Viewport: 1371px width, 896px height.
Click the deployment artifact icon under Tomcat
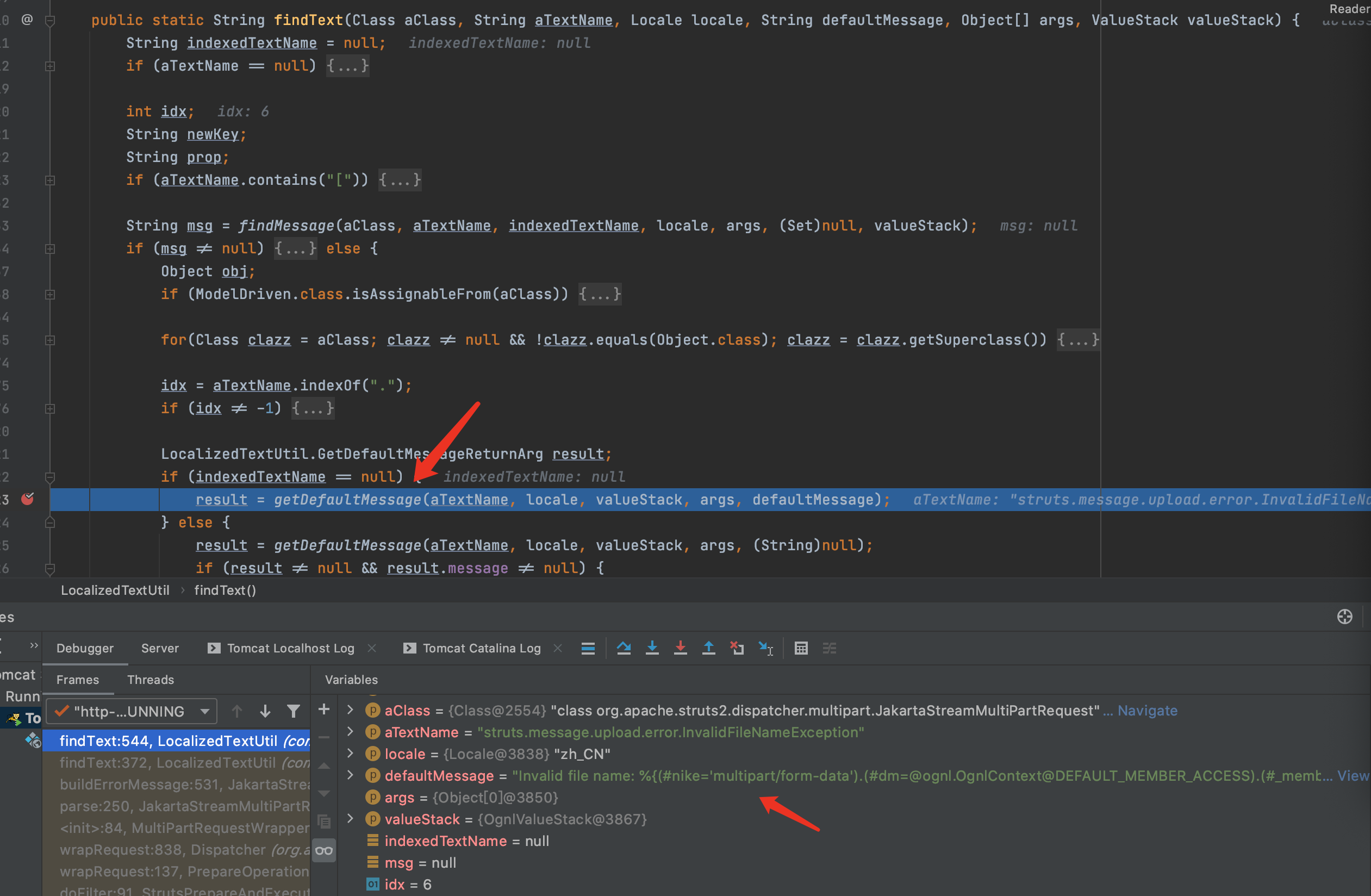[33, 741]
